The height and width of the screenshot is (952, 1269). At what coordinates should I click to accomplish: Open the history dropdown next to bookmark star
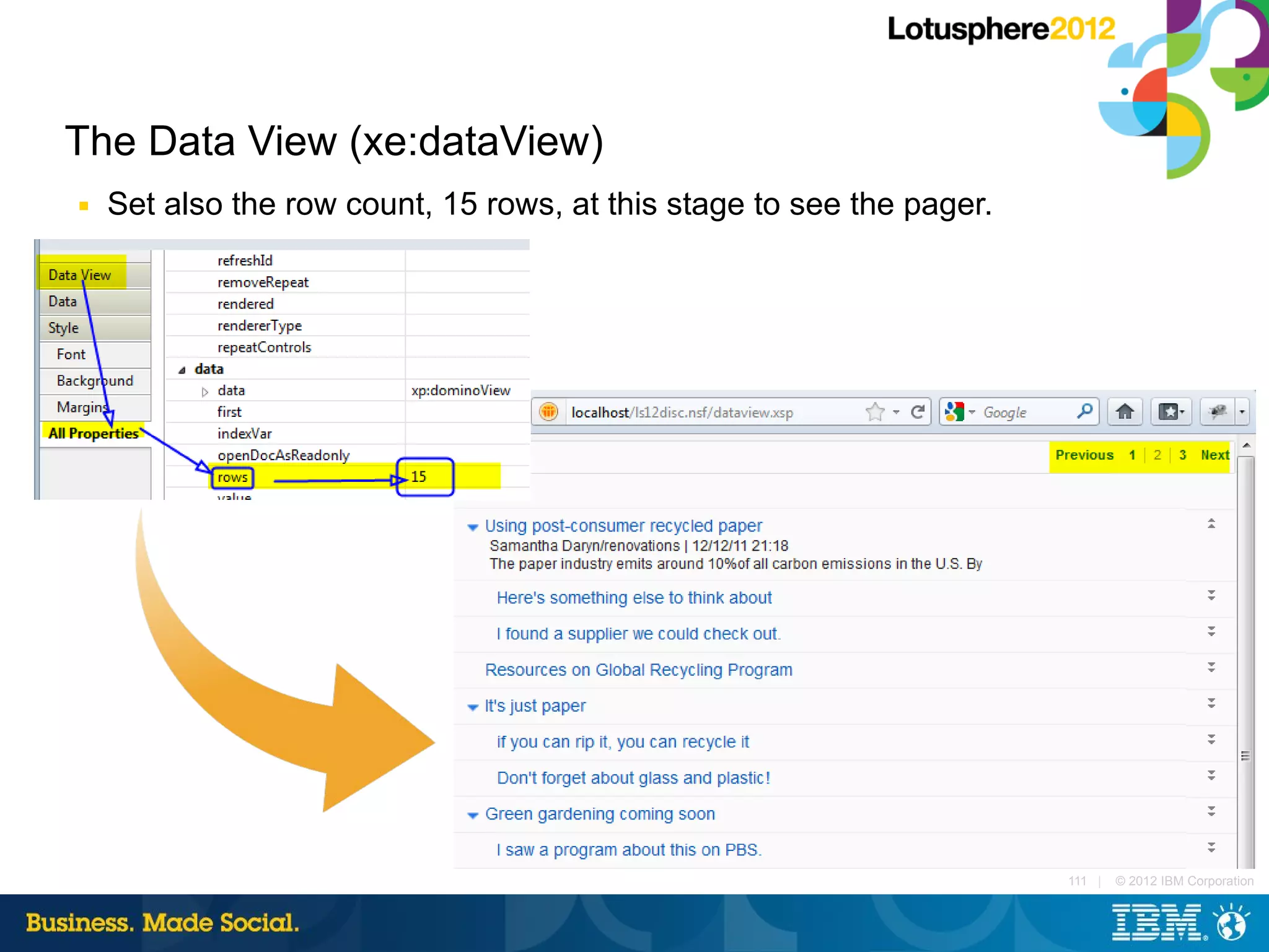(x=896, y=412)
